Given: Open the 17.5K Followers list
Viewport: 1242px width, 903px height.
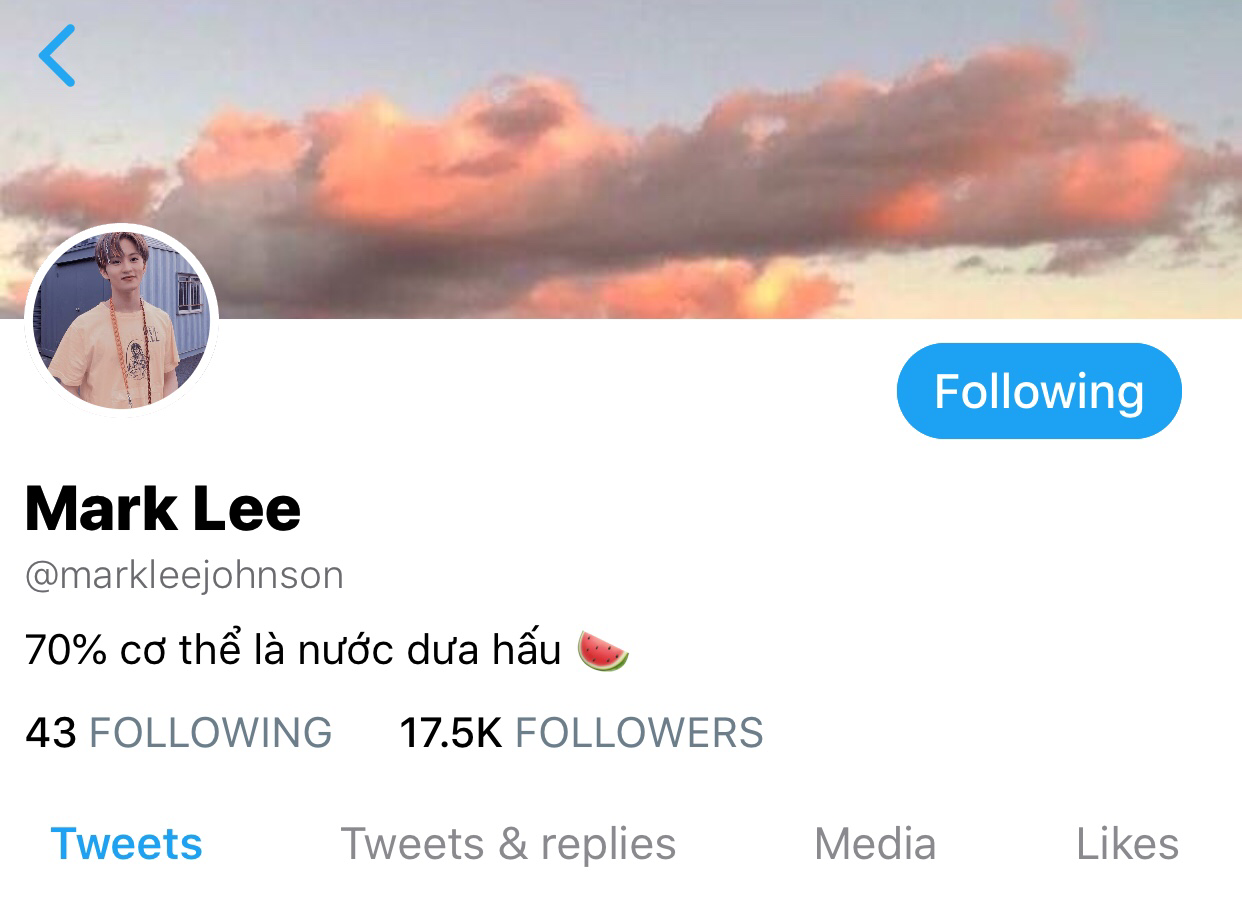Looking at the screenshot, I should 581,733.
